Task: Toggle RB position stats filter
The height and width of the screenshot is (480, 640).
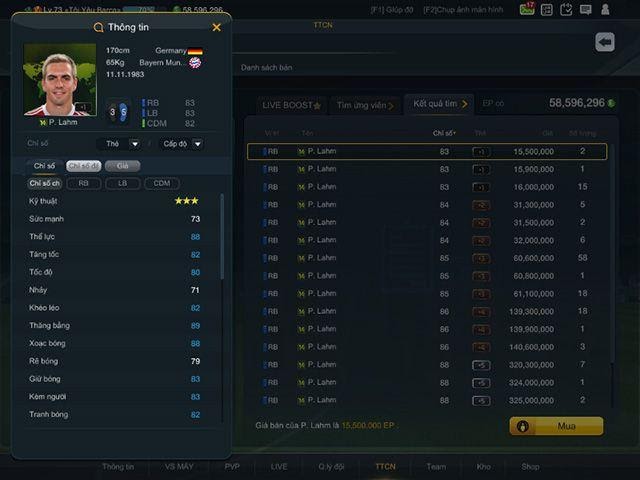Action: pyautogui.click(x=83, y=183)
